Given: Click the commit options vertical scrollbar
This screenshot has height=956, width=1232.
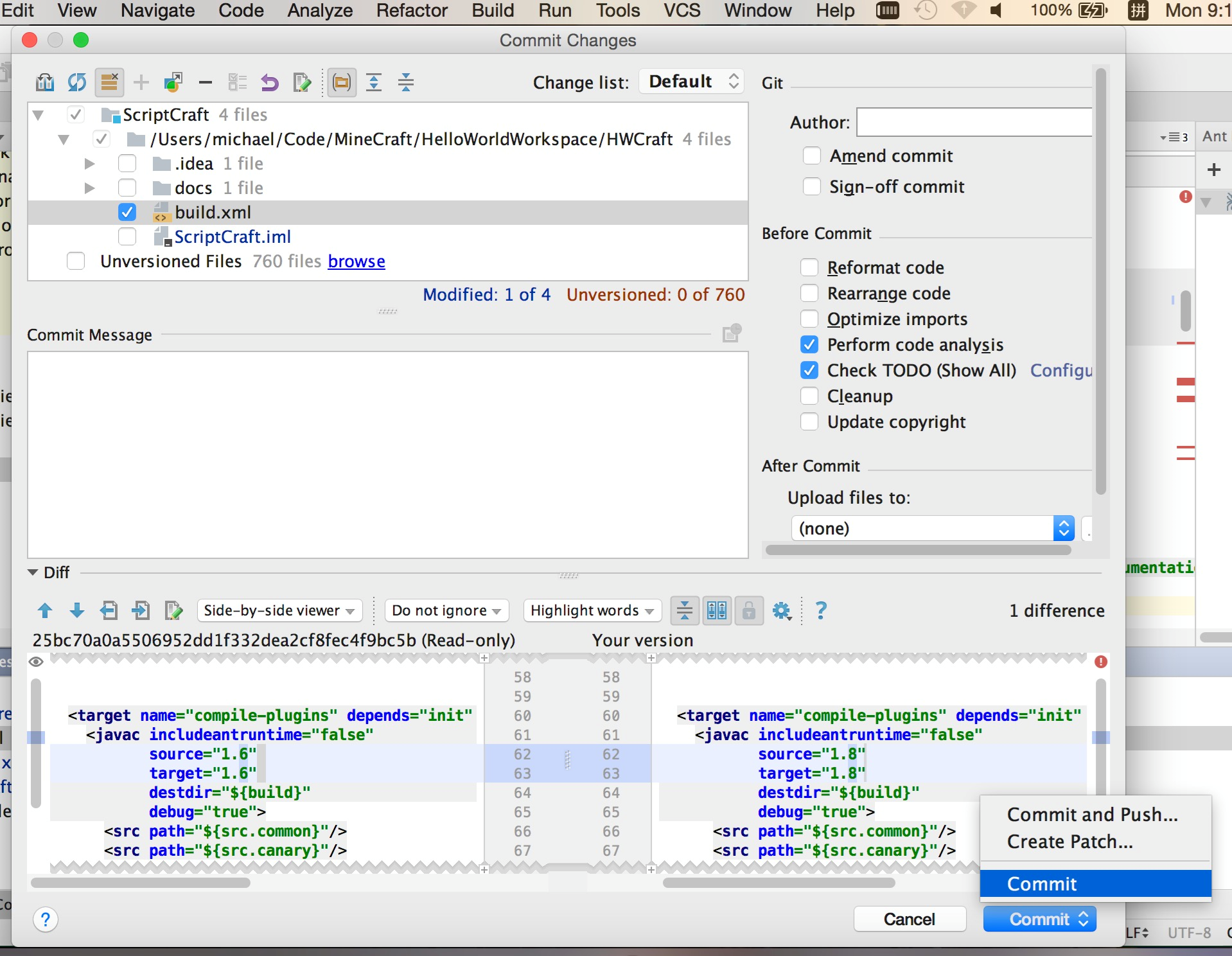Looking at the screenshot, I should pyautogui.click(x=1100, y=281).
